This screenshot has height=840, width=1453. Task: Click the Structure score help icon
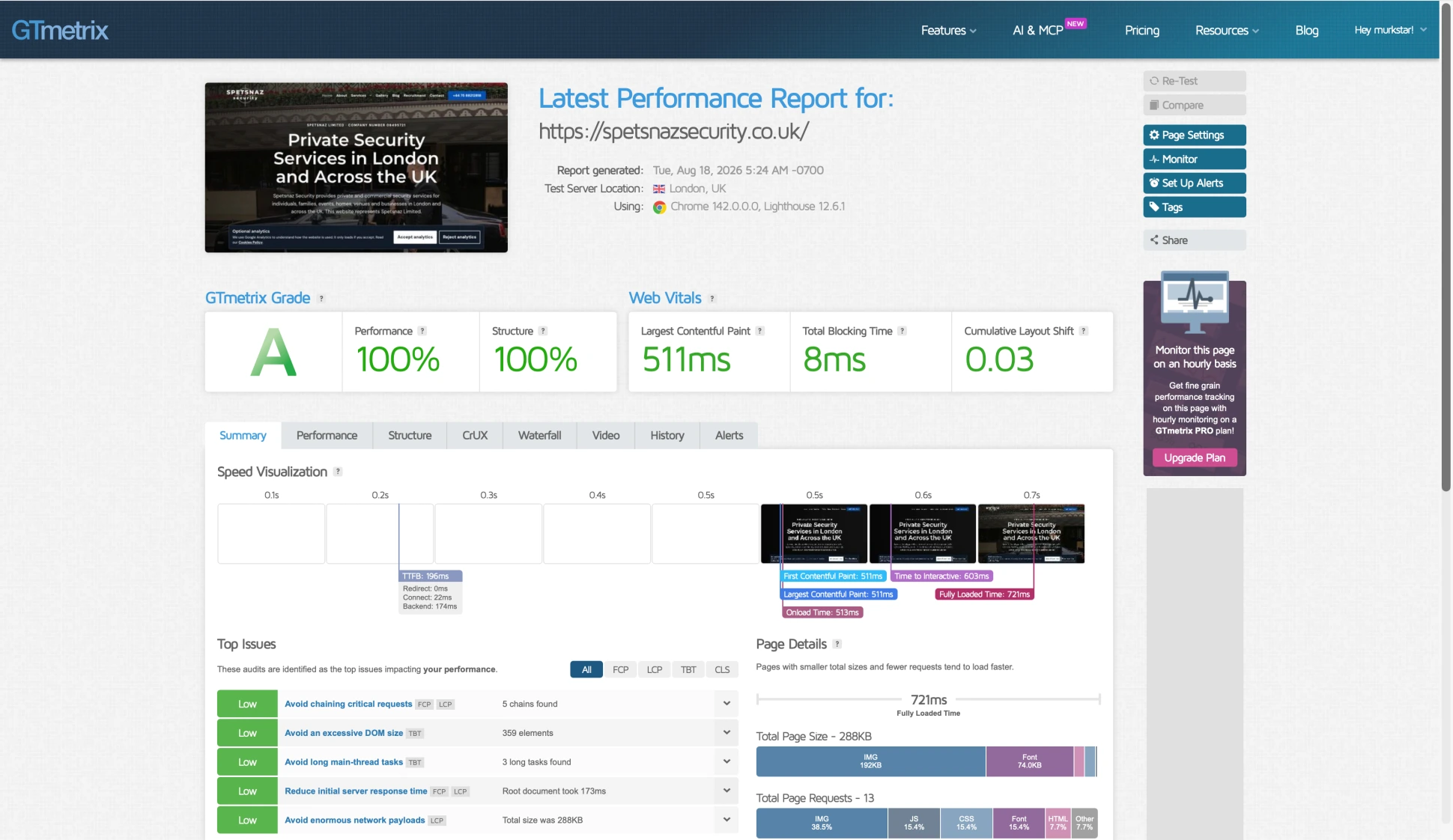(x=543, y=331)
